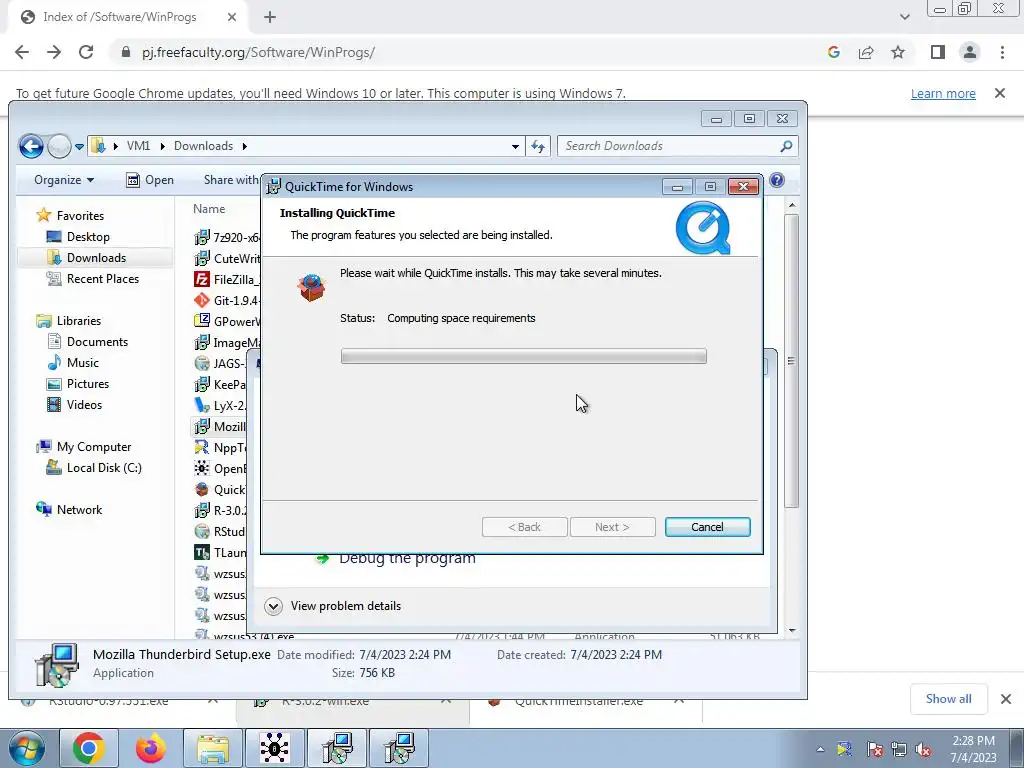Open recent locations dropdown next to nav arrows
The image size is (1024, 768).
[x=79, y=147]
